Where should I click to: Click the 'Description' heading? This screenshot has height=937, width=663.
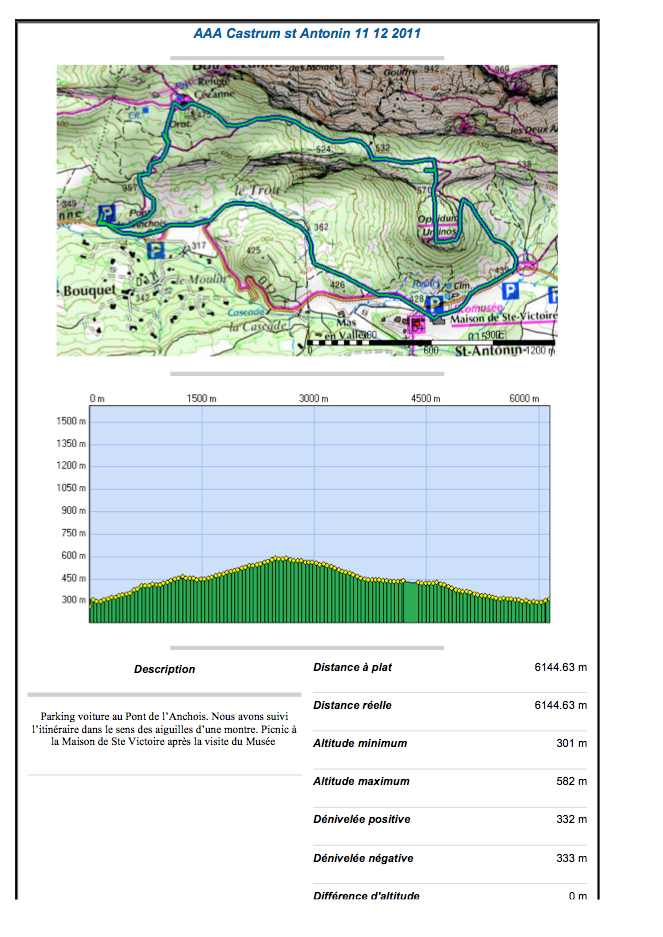[x=164, y=669]
